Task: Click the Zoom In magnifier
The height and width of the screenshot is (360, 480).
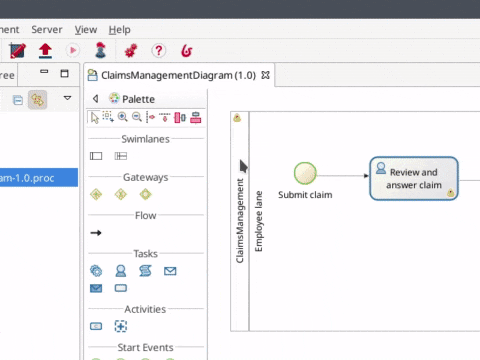Action: pyautogui.click(x=122, y=117)
